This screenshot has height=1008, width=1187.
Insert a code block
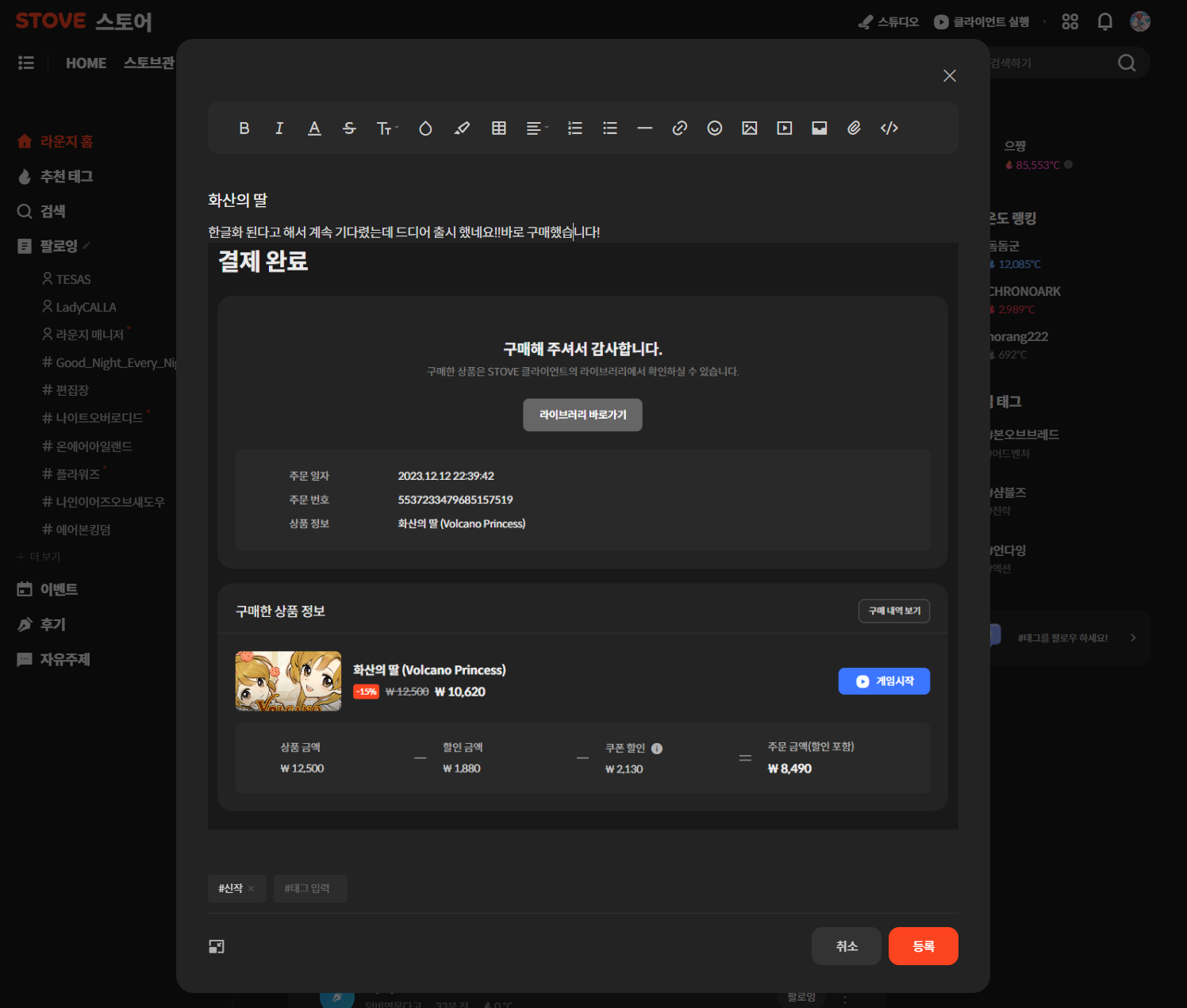pos(889,128)
